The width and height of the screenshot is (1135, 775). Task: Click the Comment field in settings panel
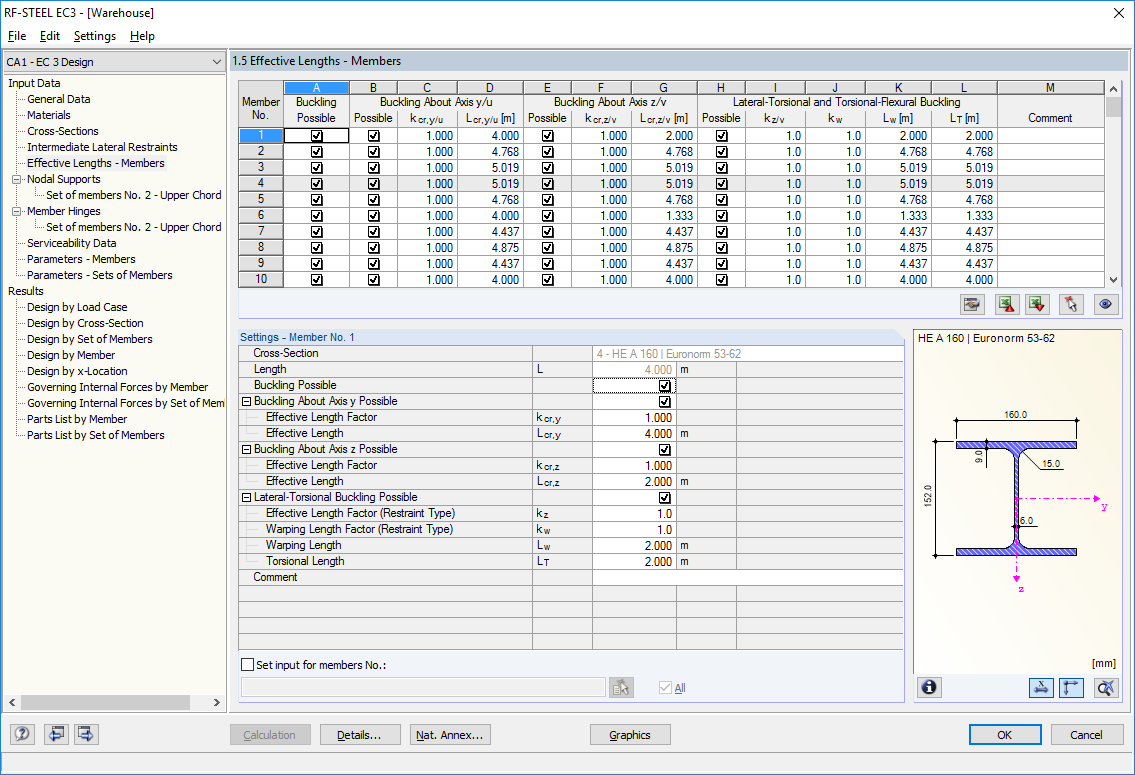point(748,577)
